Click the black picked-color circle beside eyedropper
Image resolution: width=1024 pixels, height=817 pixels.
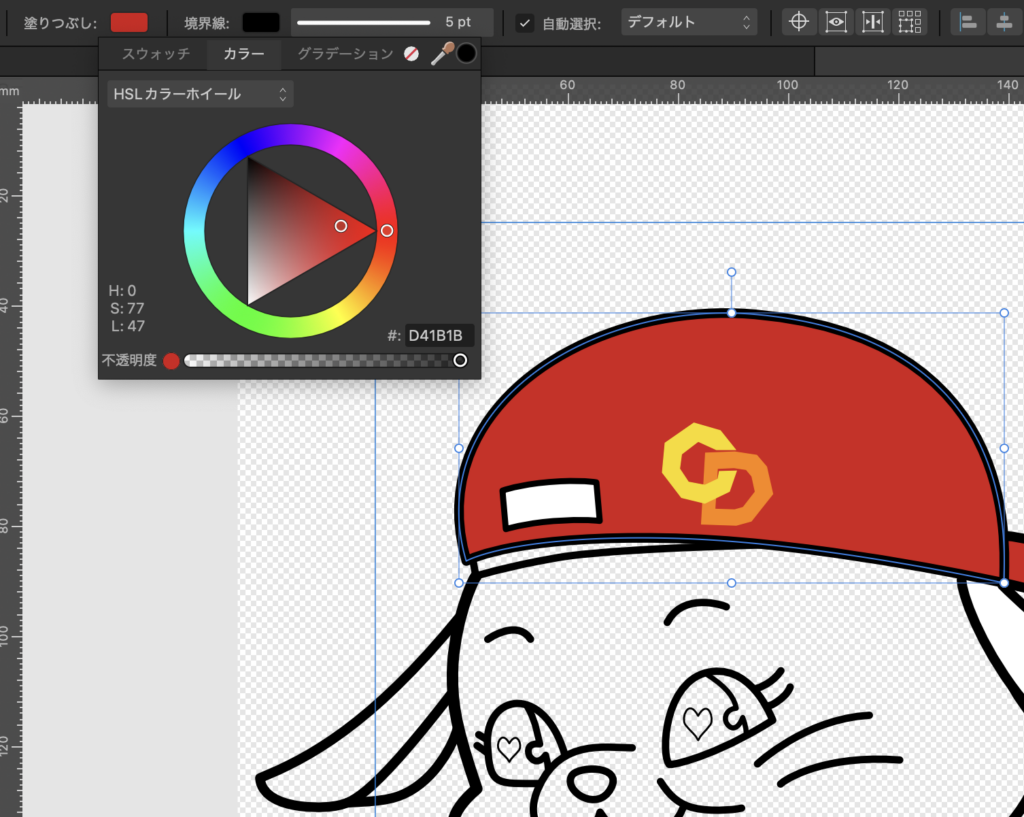[x=466, y=54]
